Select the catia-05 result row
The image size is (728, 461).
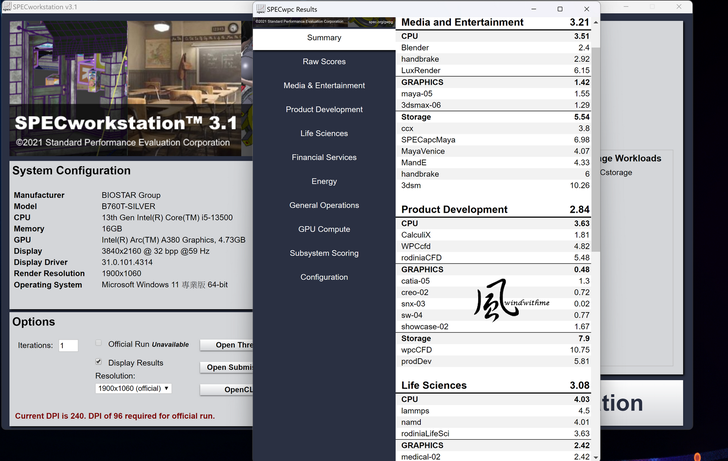[495, 281]
